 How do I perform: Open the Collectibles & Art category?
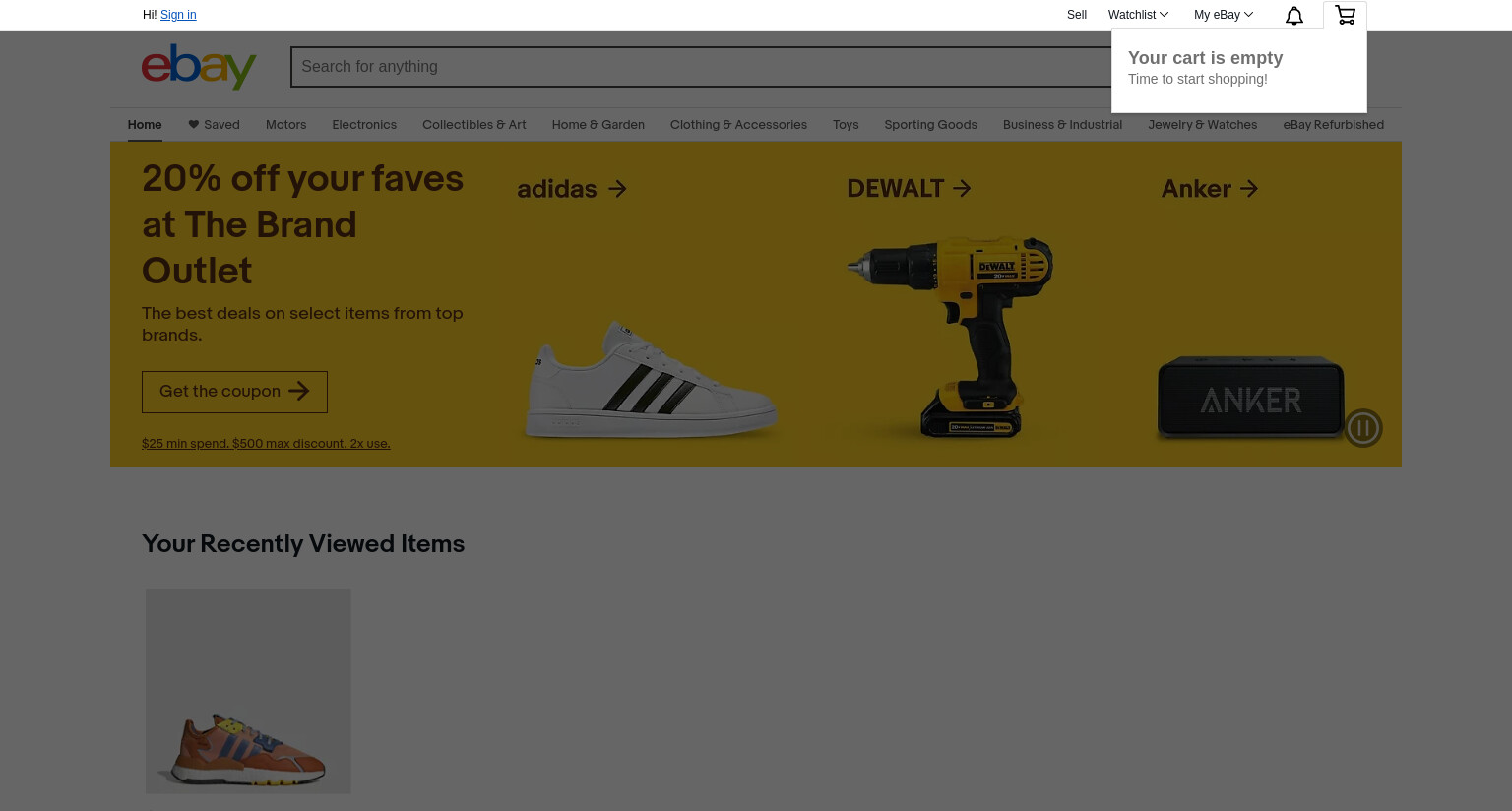[474, 125]
